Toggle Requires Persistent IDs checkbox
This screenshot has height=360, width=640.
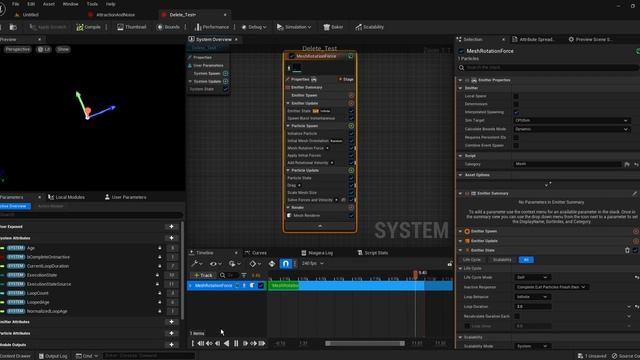click(516, 138)
